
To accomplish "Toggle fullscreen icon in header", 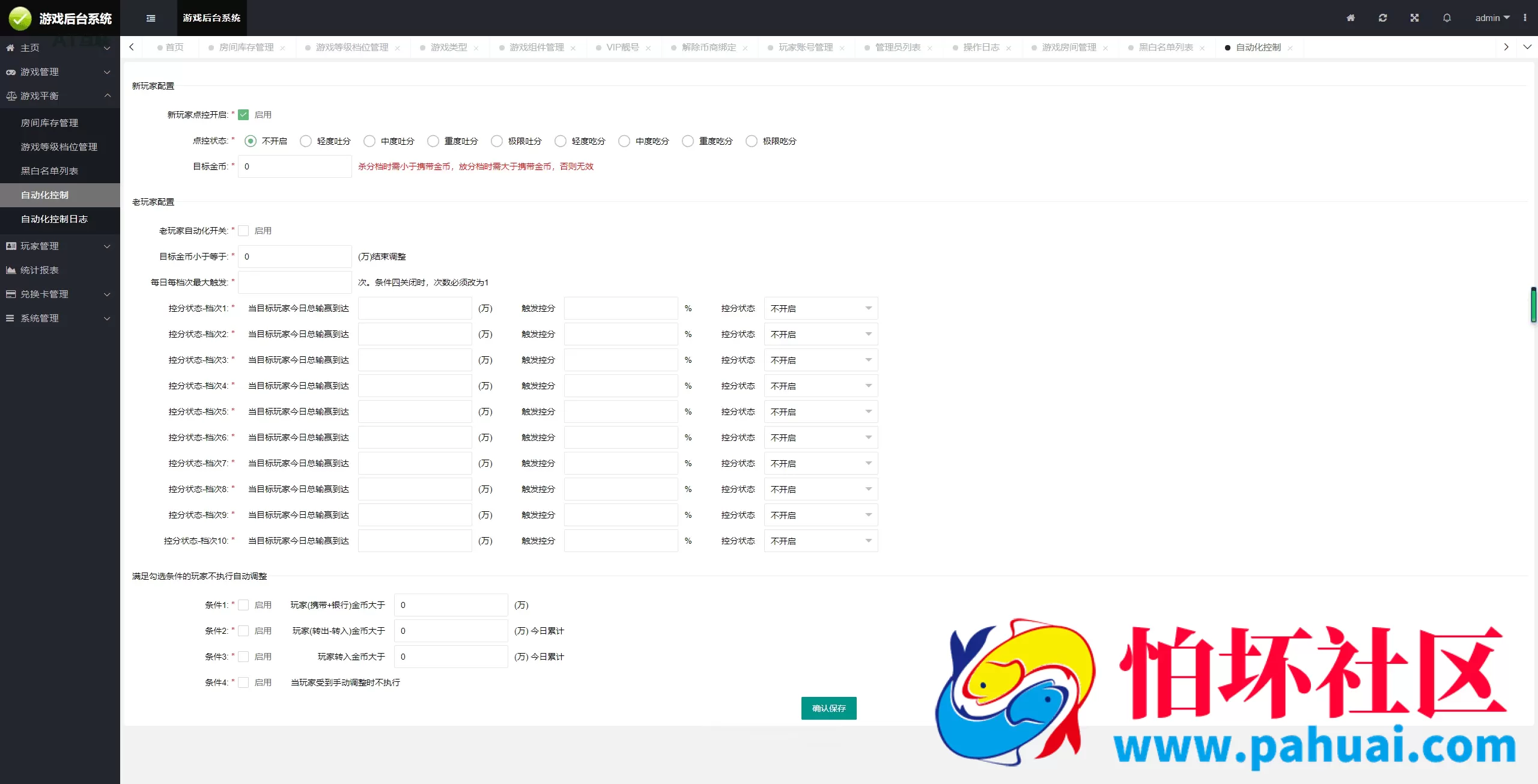I will pyautogui.click(x=1415, y=18).
